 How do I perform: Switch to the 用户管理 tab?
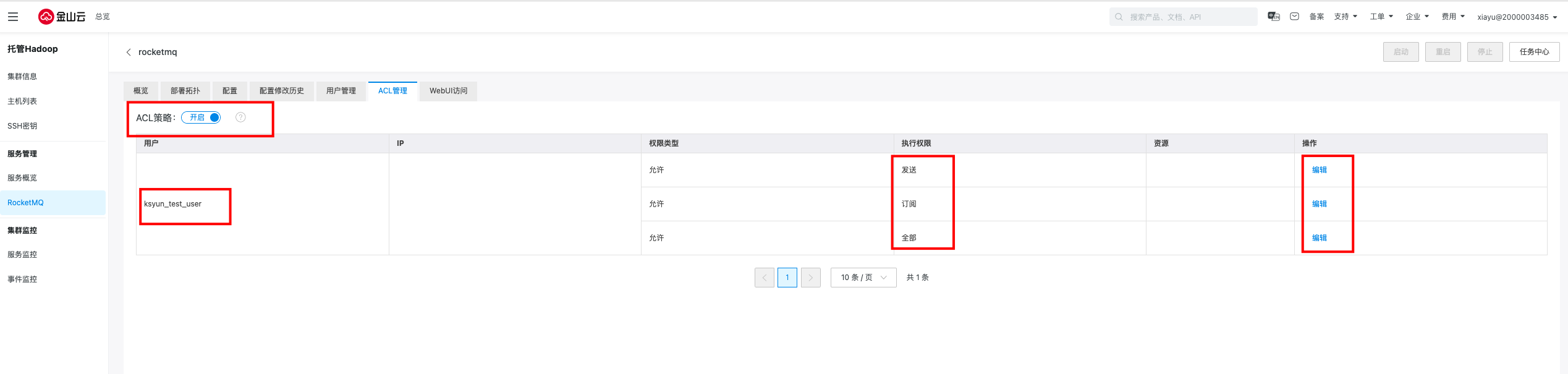point(341,91)
